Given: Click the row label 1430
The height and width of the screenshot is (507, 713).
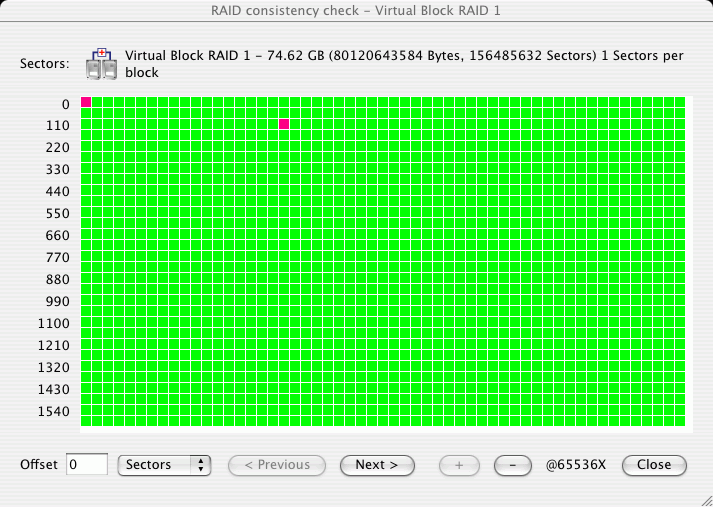Looking at the screenshot, I should coord(54,389).
